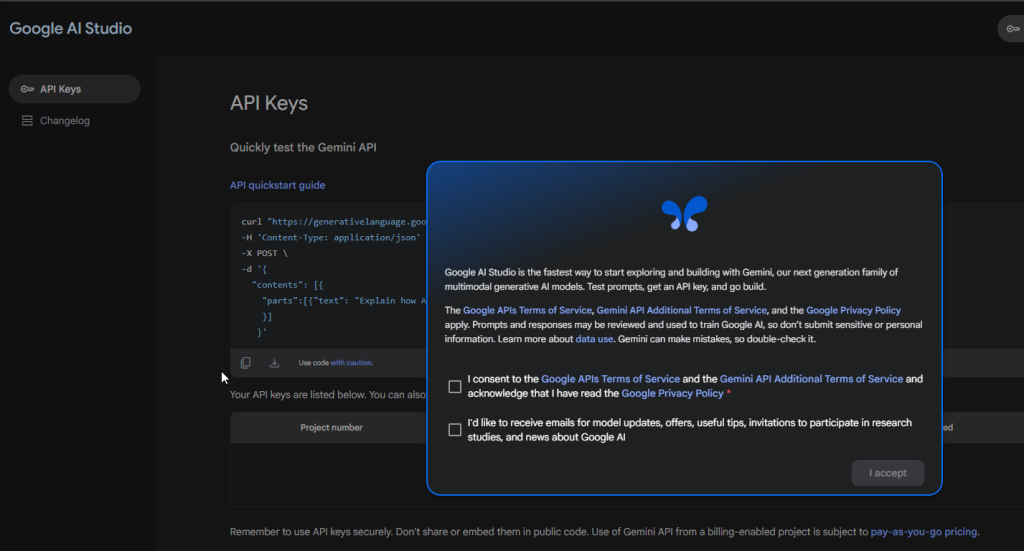1024x551 pixels.
Task: Check the Terms of Service consent checkbox
Action: click(x=455, y=386)
